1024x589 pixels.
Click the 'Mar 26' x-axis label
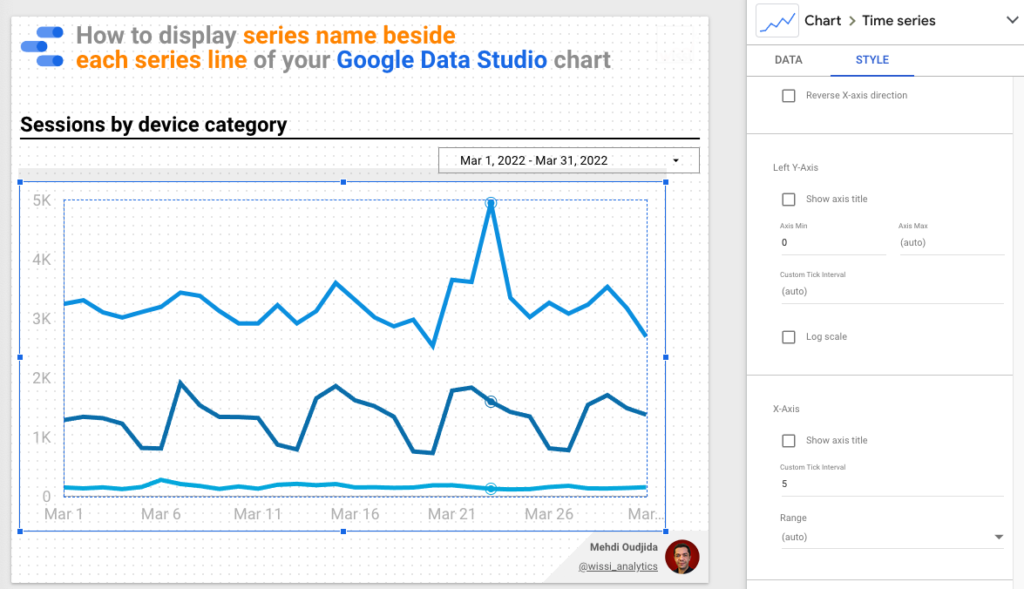coord(549,514)
